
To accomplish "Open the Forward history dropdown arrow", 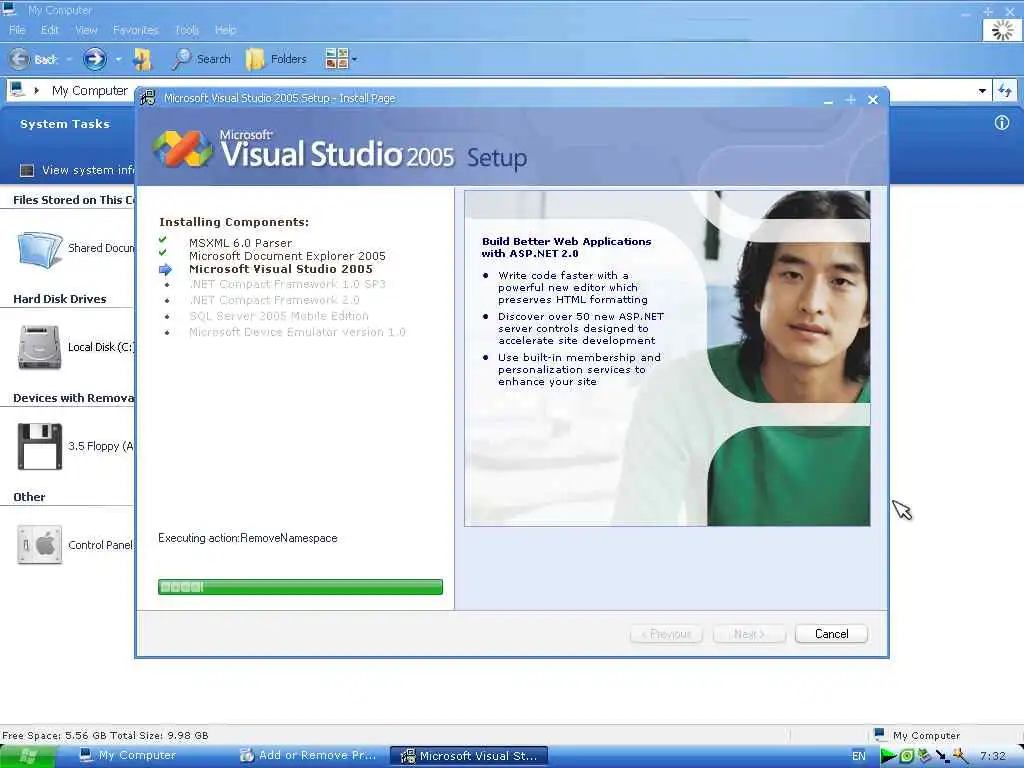I will coord(118,59).
